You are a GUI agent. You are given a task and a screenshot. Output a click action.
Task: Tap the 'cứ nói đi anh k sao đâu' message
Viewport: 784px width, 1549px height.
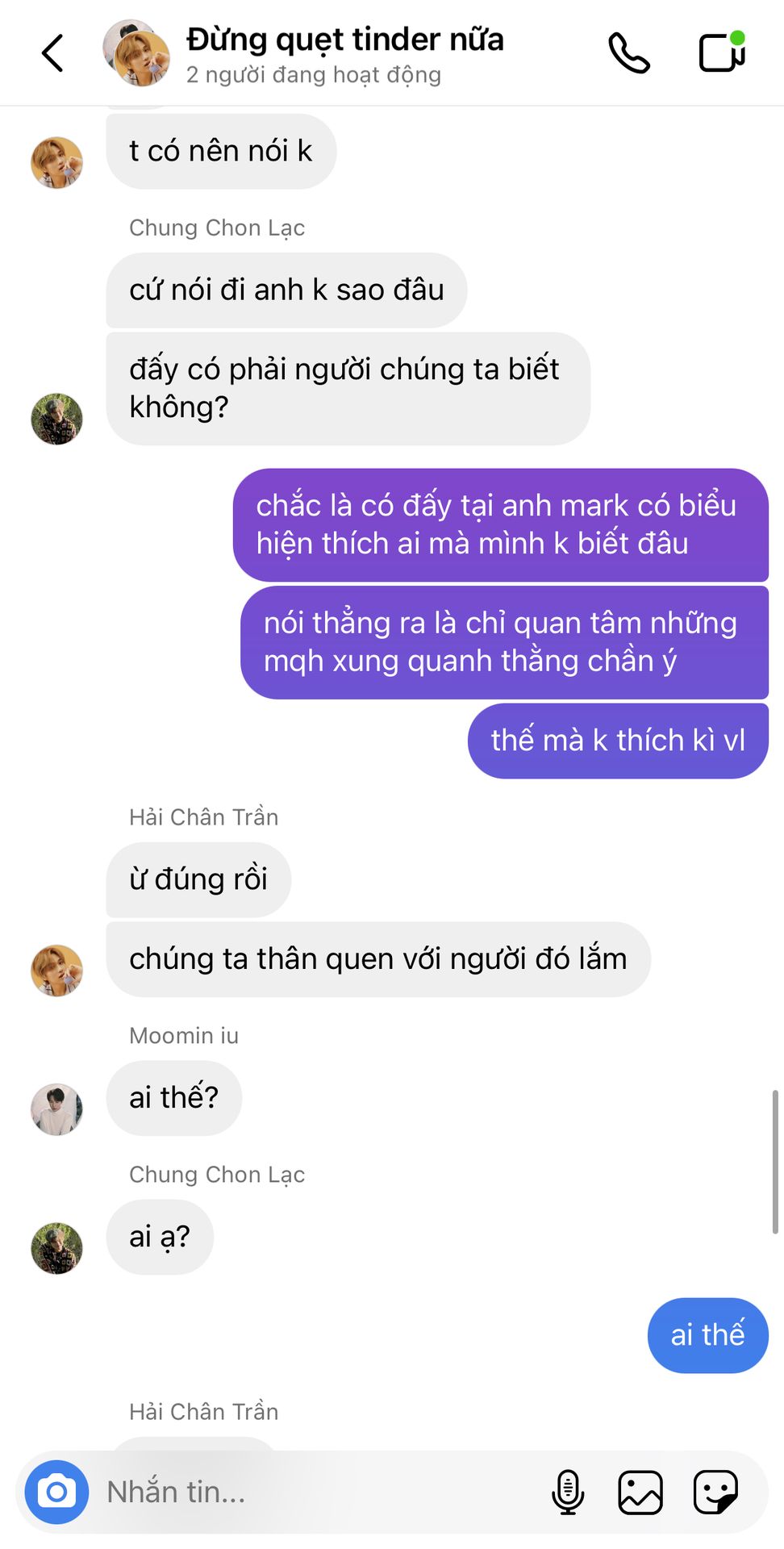[x=286, y=290]
